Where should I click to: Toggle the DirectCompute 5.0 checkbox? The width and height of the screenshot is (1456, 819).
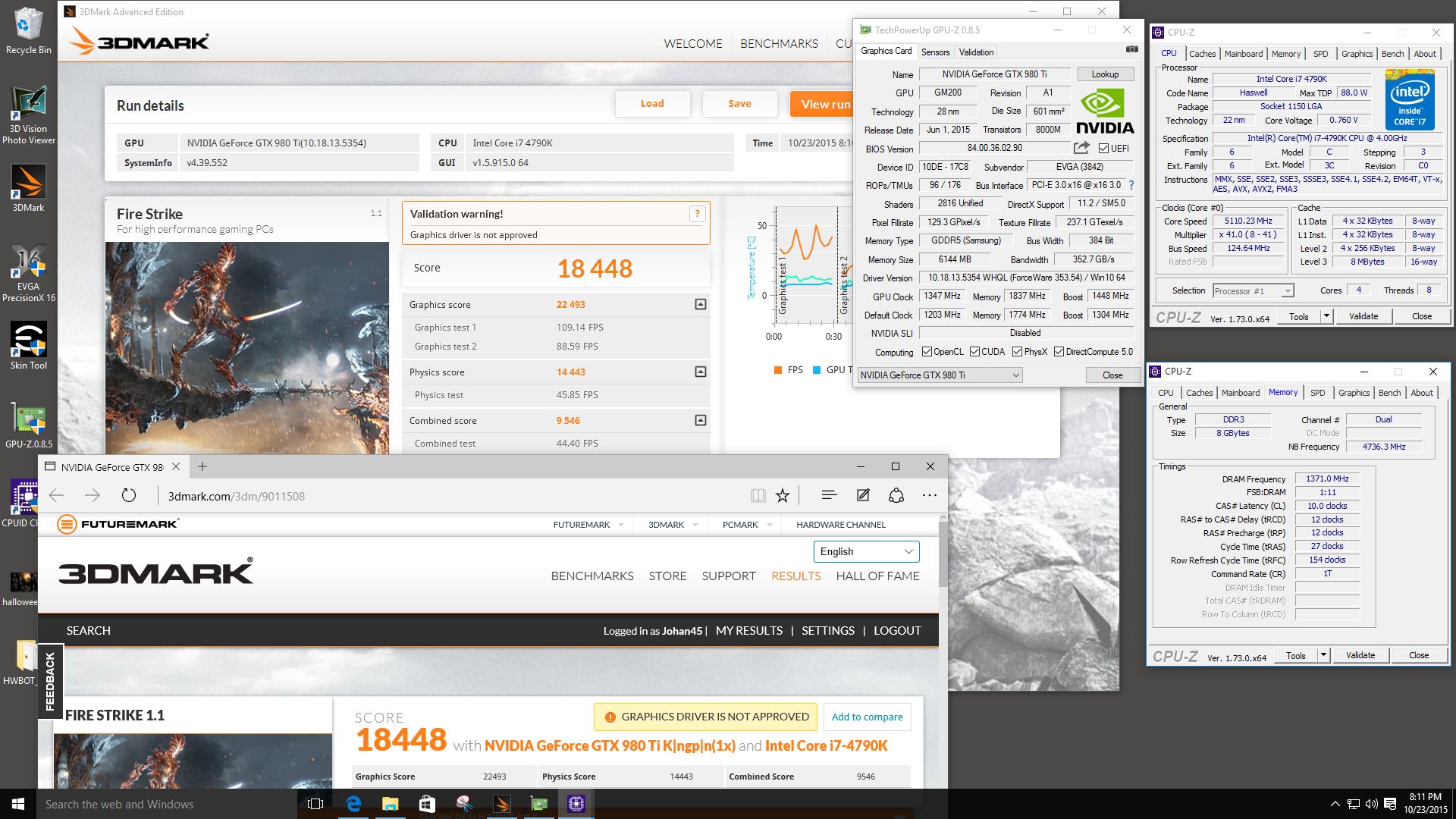tap(1059, 352)
